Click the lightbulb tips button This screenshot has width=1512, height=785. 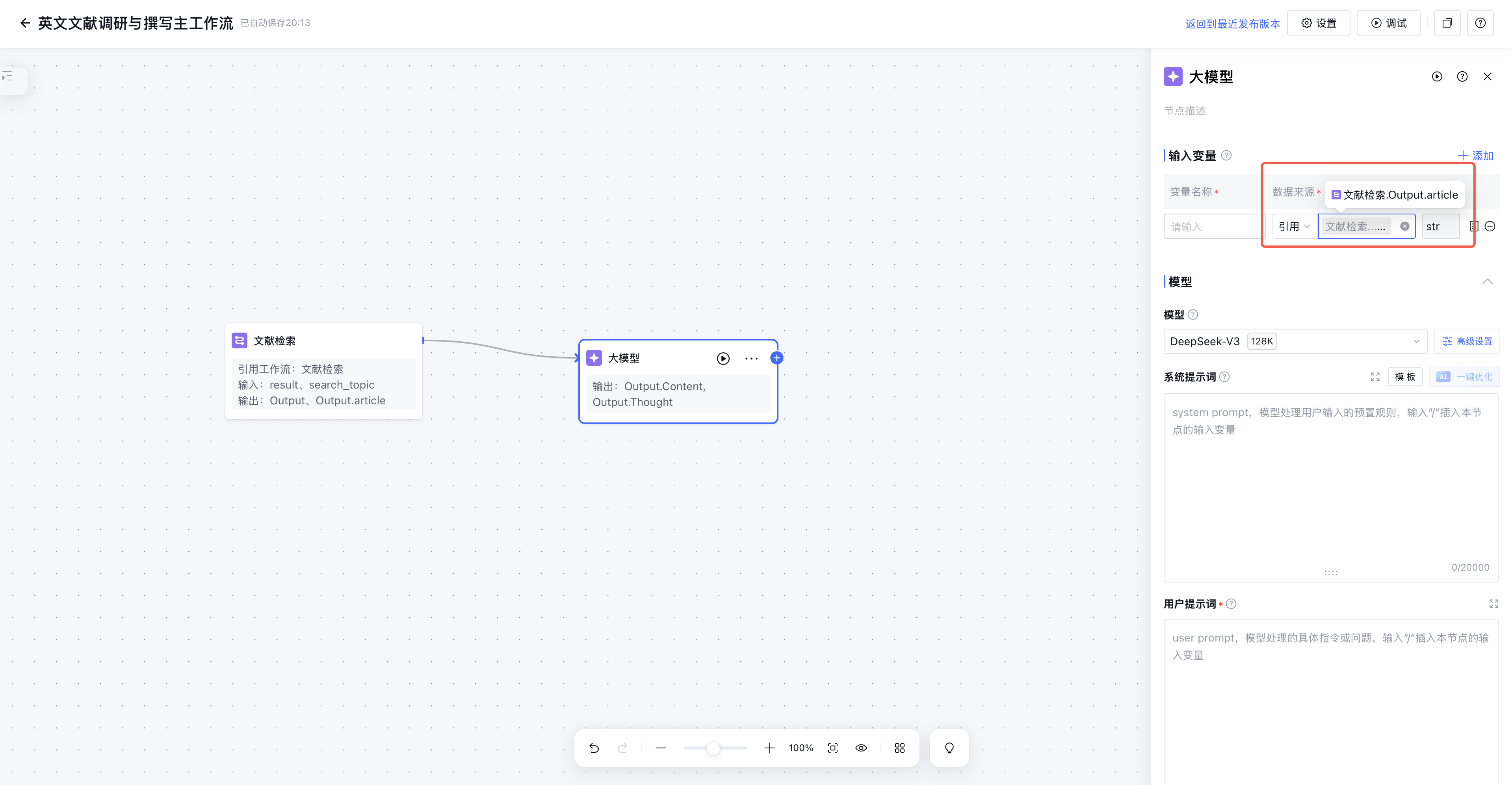click(949, 748)
